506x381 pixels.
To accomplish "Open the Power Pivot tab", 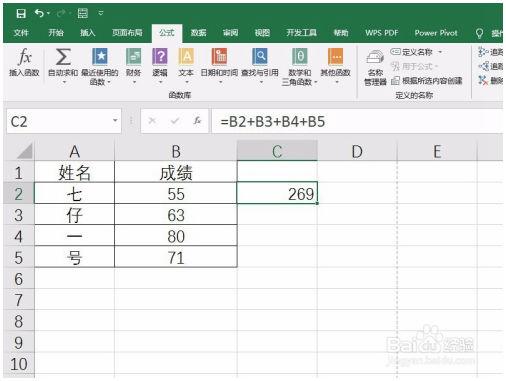I will 436,33.
